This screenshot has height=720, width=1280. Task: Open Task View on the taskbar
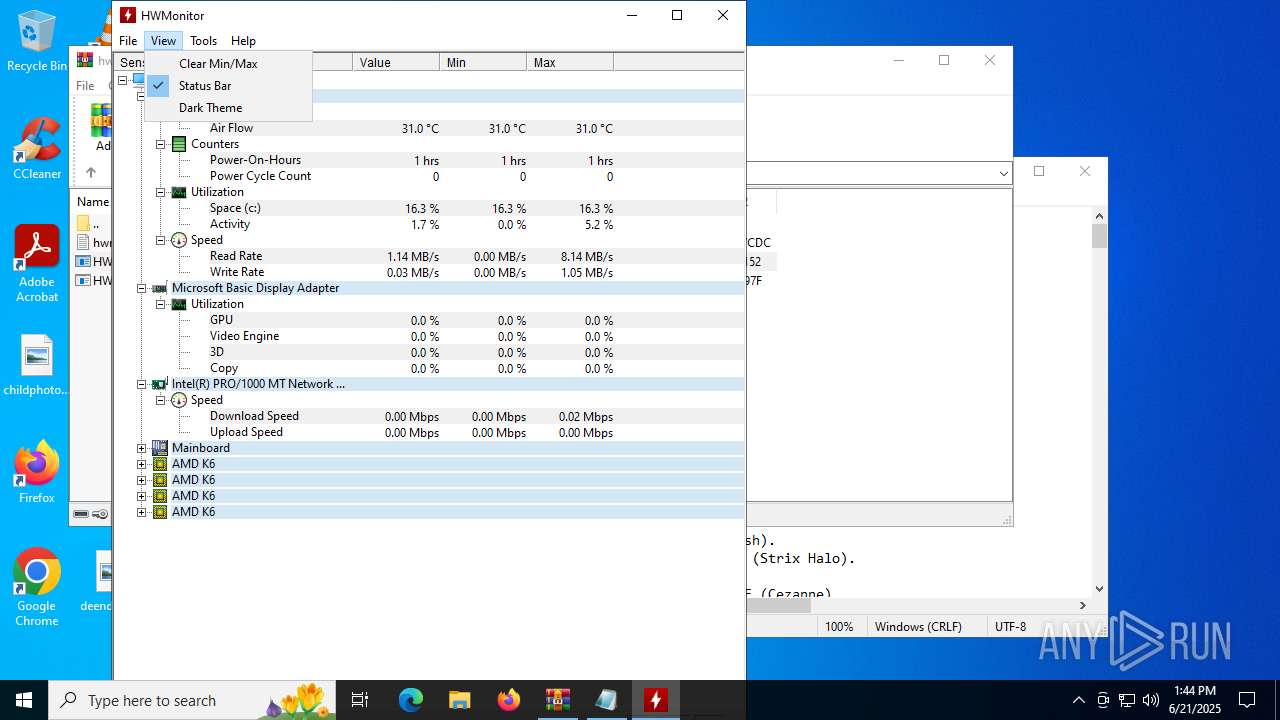[x=360, y=700]
